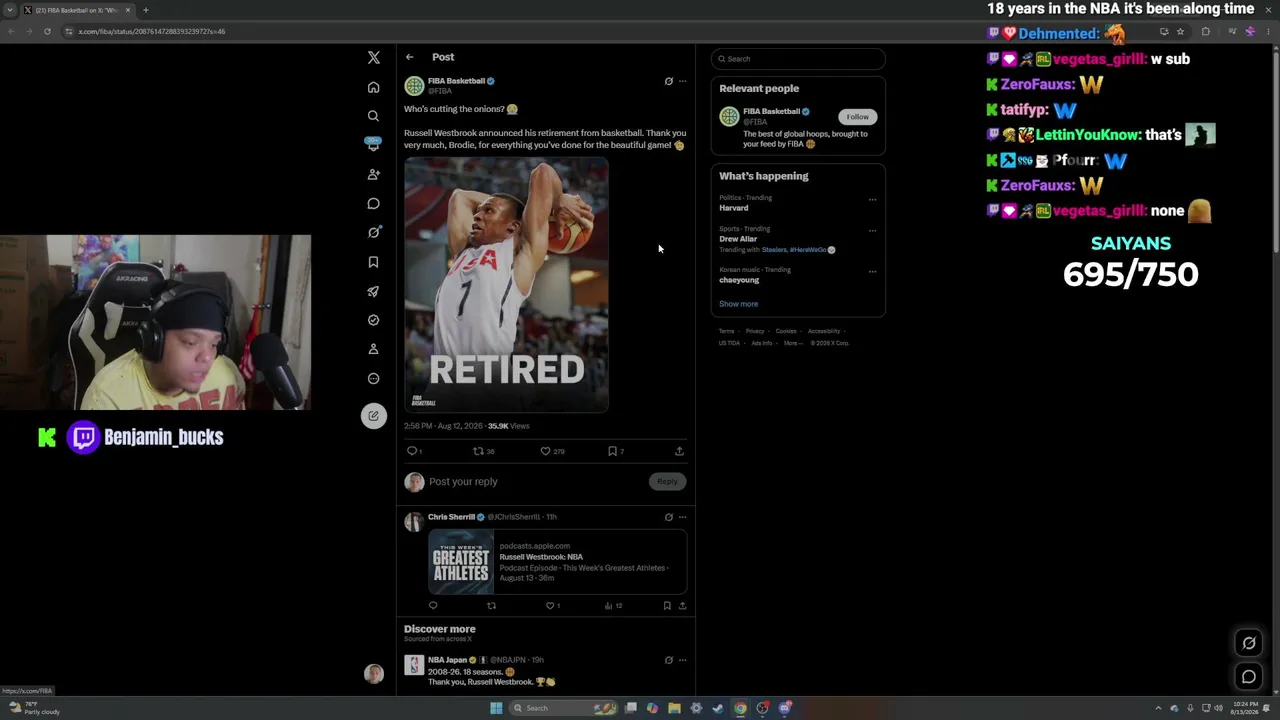Repost the FIBA Basketball post
Screen dimensions: 1280x720
(x=482, y=451)
